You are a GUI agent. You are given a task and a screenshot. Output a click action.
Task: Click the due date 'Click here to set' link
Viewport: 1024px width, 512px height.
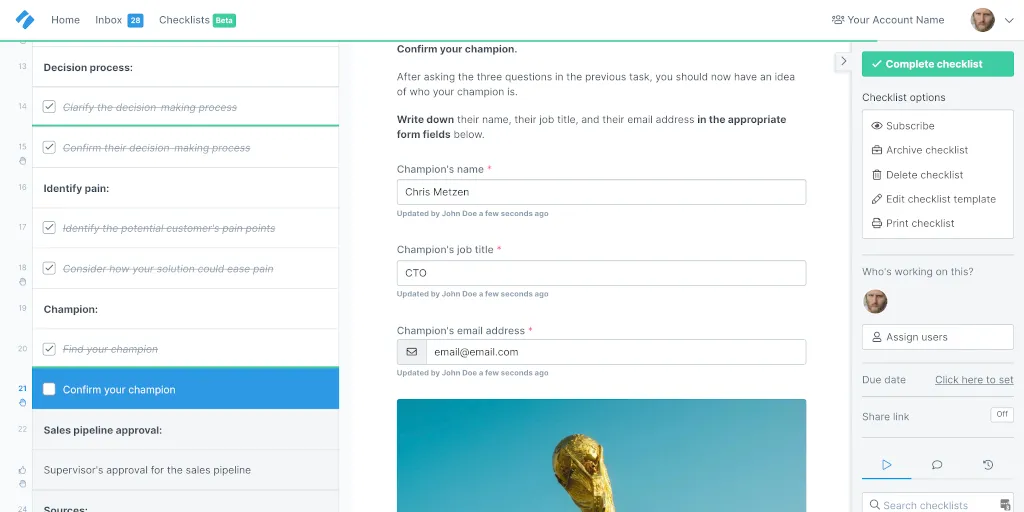tap(974, 379)
